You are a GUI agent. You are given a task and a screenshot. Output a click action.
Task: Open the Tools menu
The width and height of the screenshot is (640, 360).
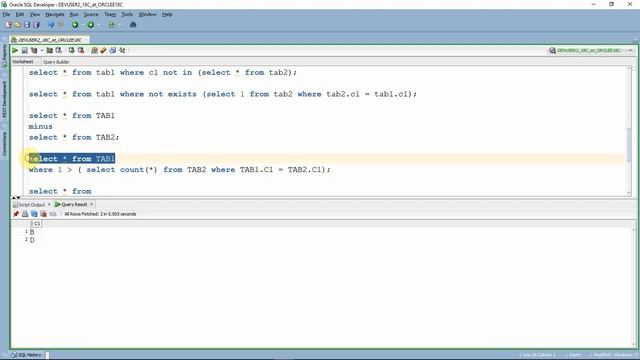point(127,14)
